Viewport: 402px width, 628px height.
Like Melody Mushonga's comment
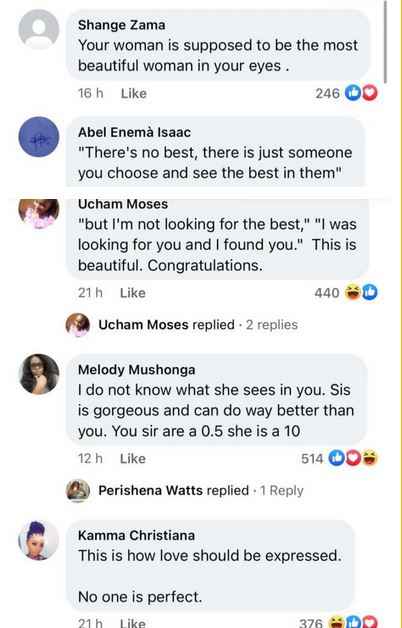(x=133, y=458)
